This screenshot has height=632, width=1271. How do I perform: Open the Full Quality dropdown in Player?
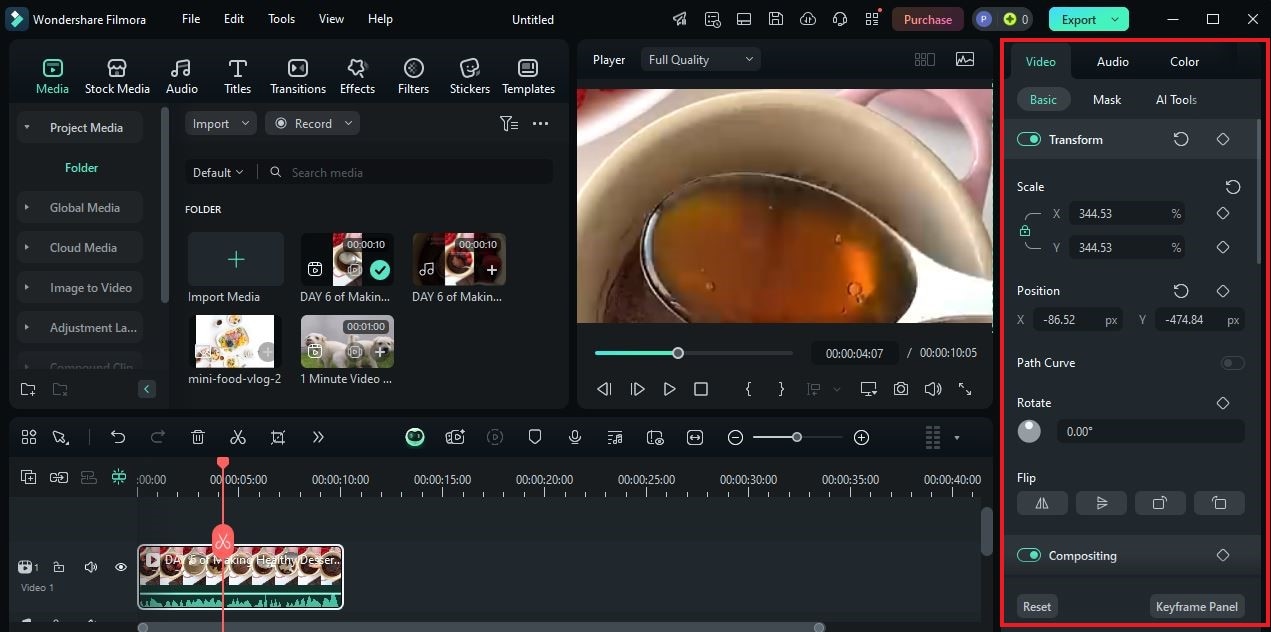tap(700, 60)
